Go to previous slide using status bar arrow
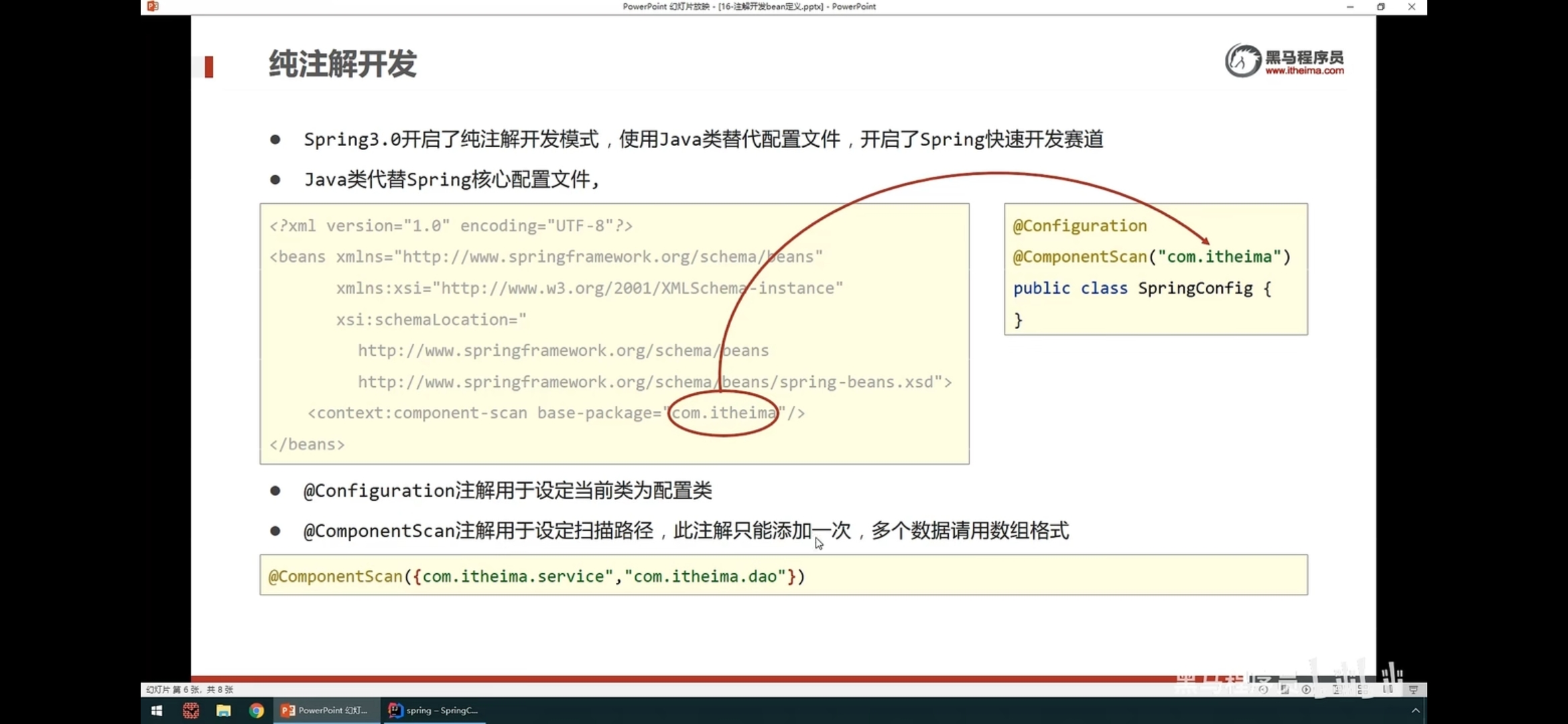This screenshot has height=724, width=1568. tap(1263, 689)
